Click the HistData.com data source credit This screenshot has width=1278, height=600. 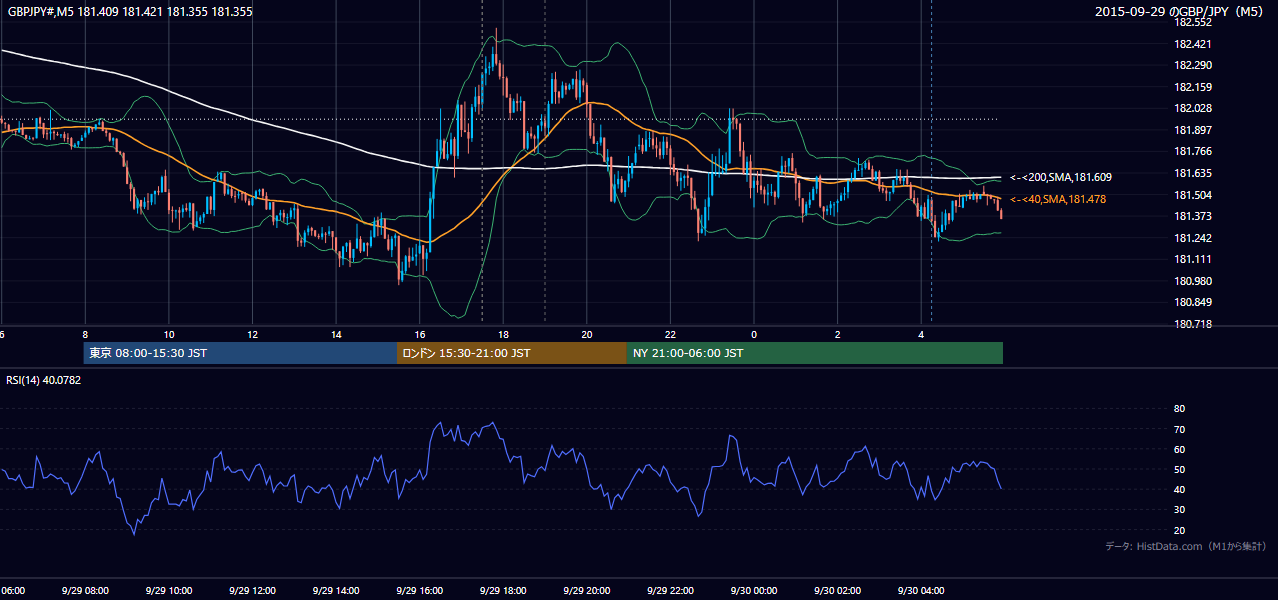coord(1186,546)
